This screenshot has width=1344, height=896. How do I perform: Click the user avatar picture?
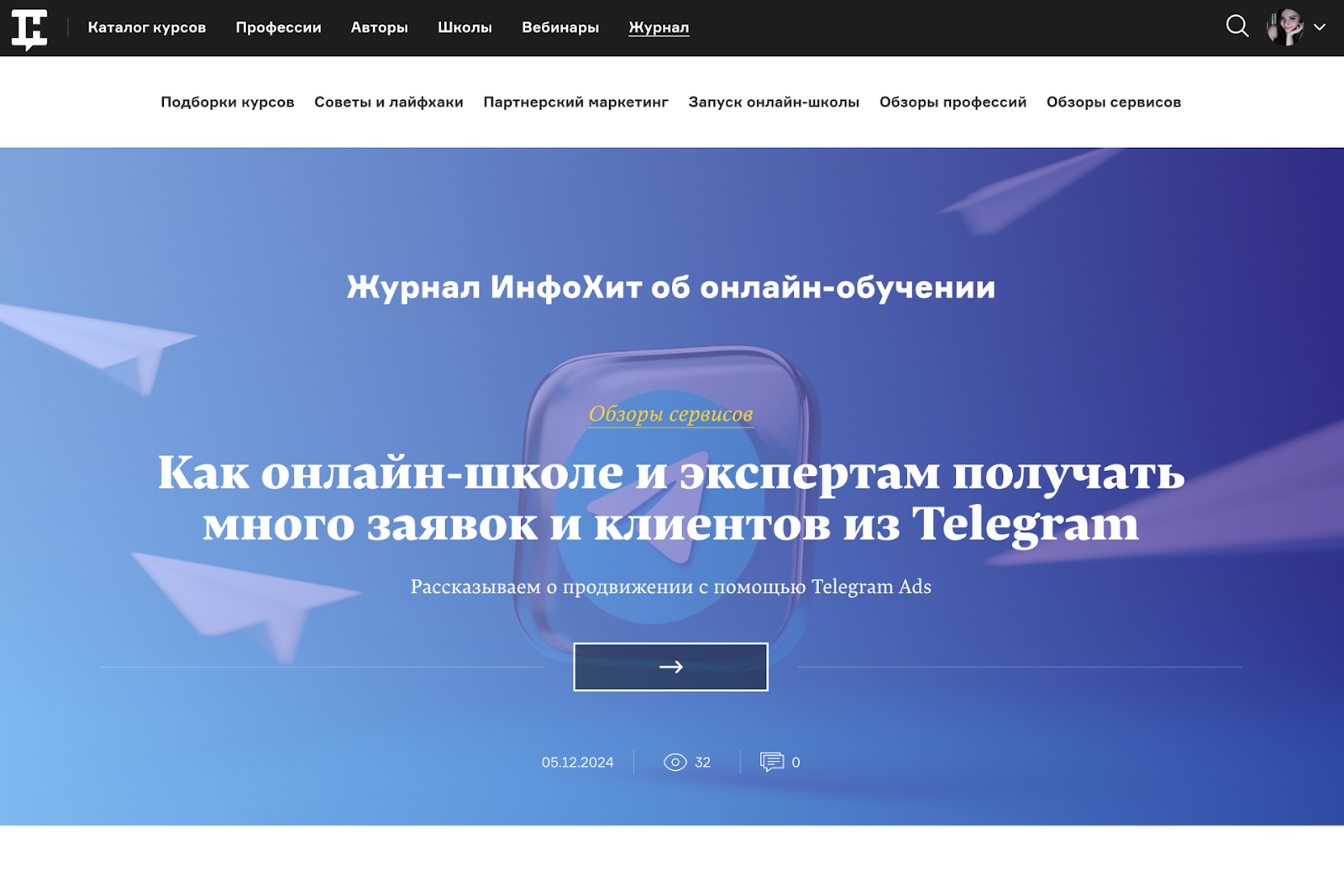click(1285, 27)
